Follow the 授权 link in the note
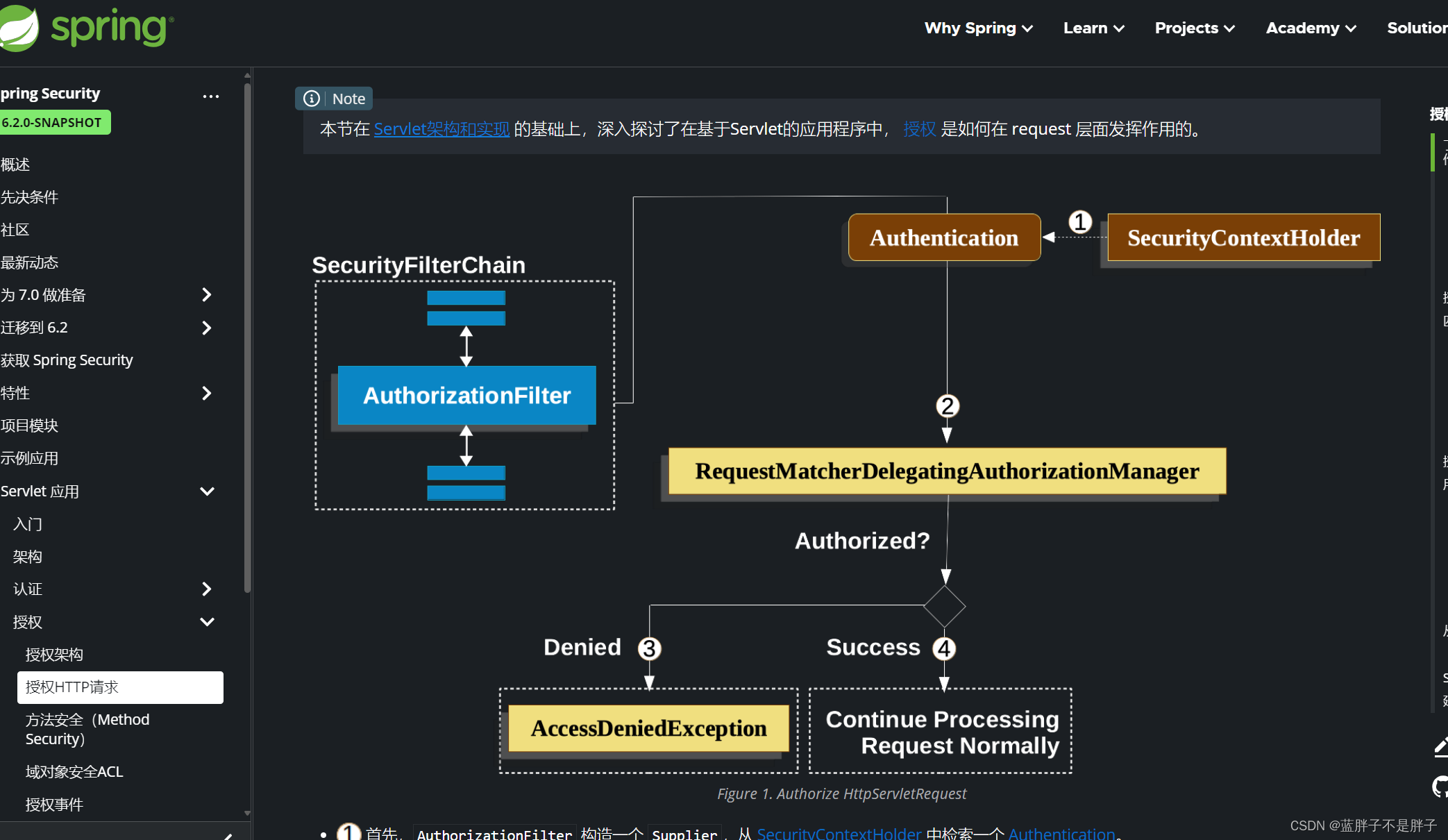1448x840 pixels. (x=919, y=129)
